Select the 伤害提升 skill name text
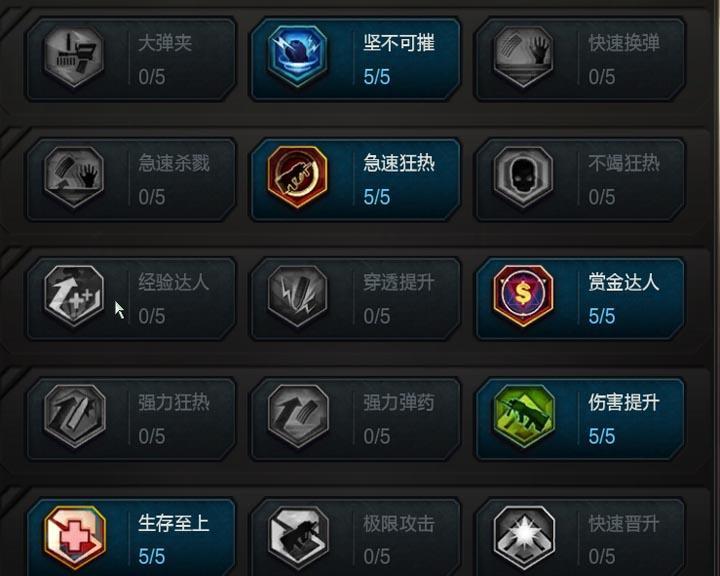This screenshot has height=576, width=720. (624, 403)
